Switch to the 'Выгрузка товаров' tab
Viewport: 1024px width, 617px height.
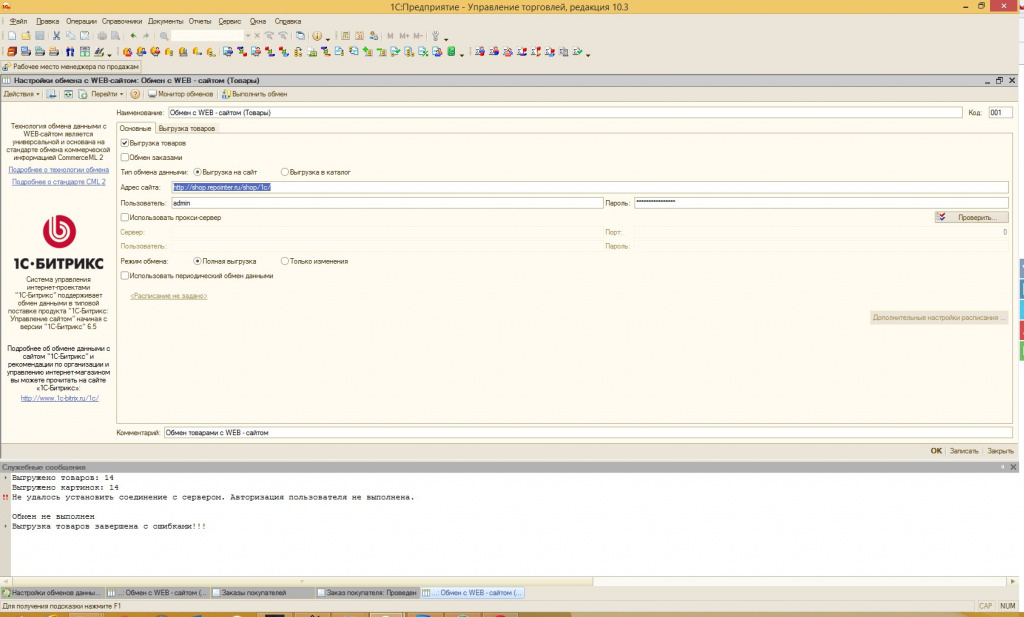tap(186, 128)
